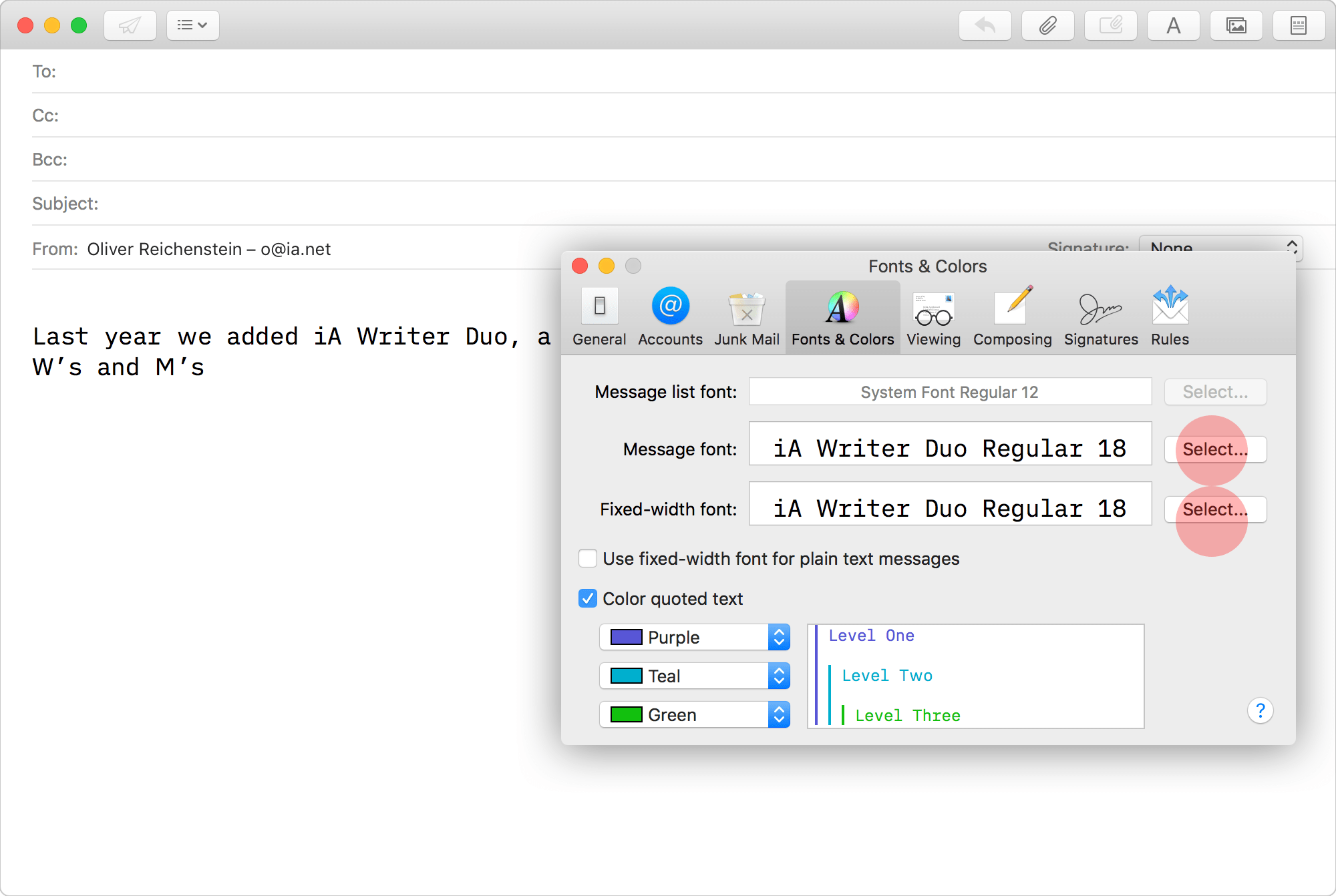Open the Purple quote color dropdown
The height and width of the screenshot is (896, 1336).
coord(695,637)
